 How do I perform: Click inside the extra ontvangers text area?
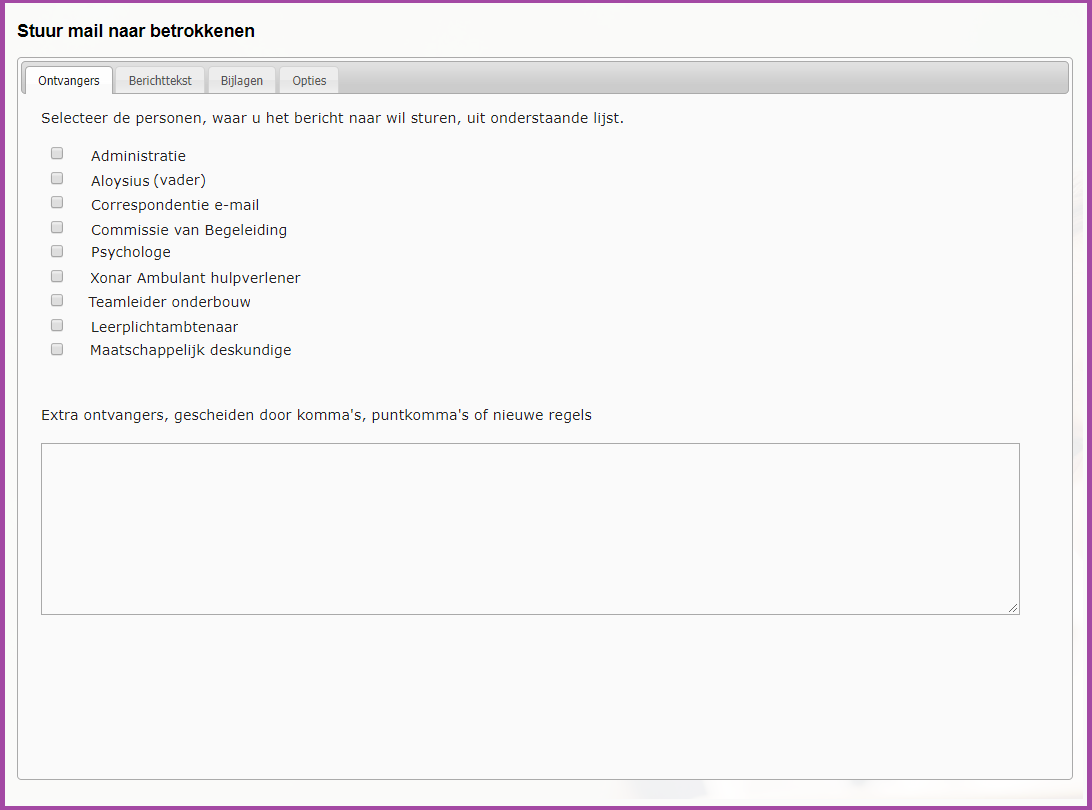pyautogui.click(x=530, y=528)
